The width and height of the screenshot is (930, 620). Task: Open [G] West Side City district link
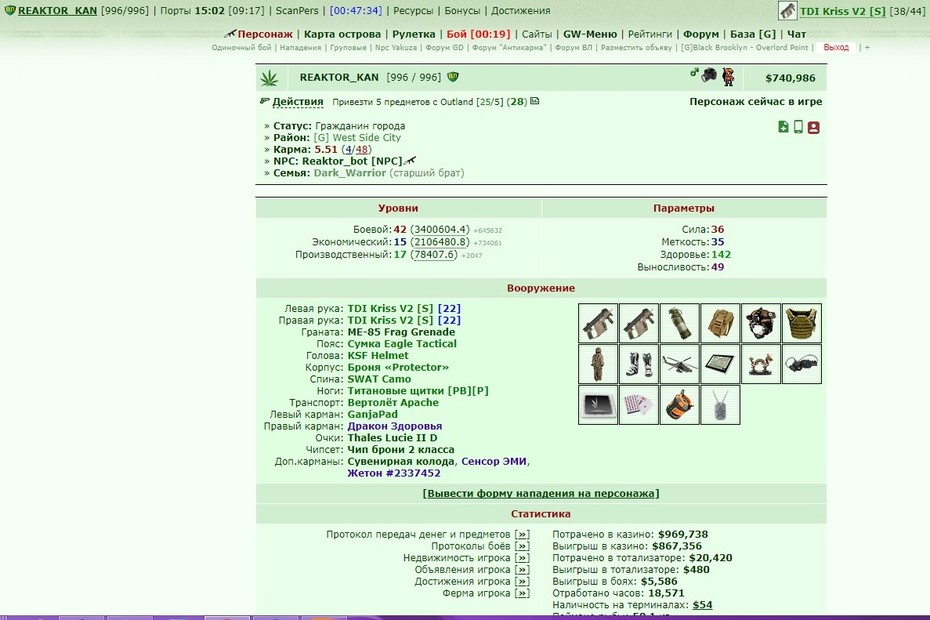click(357, 138)
